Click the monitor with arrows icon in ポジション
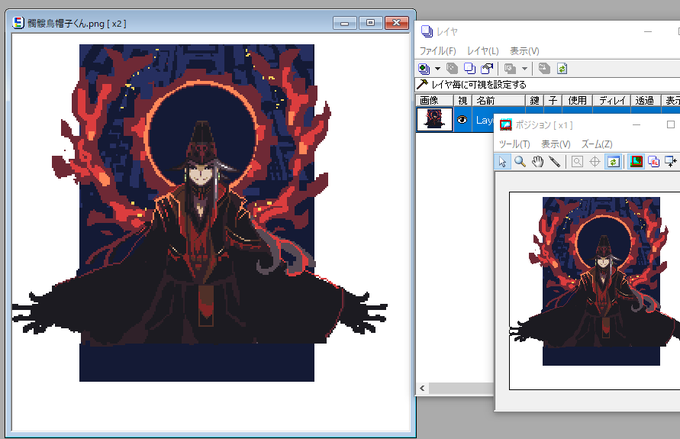Screen dimensions: 680x439 point(671,162)
